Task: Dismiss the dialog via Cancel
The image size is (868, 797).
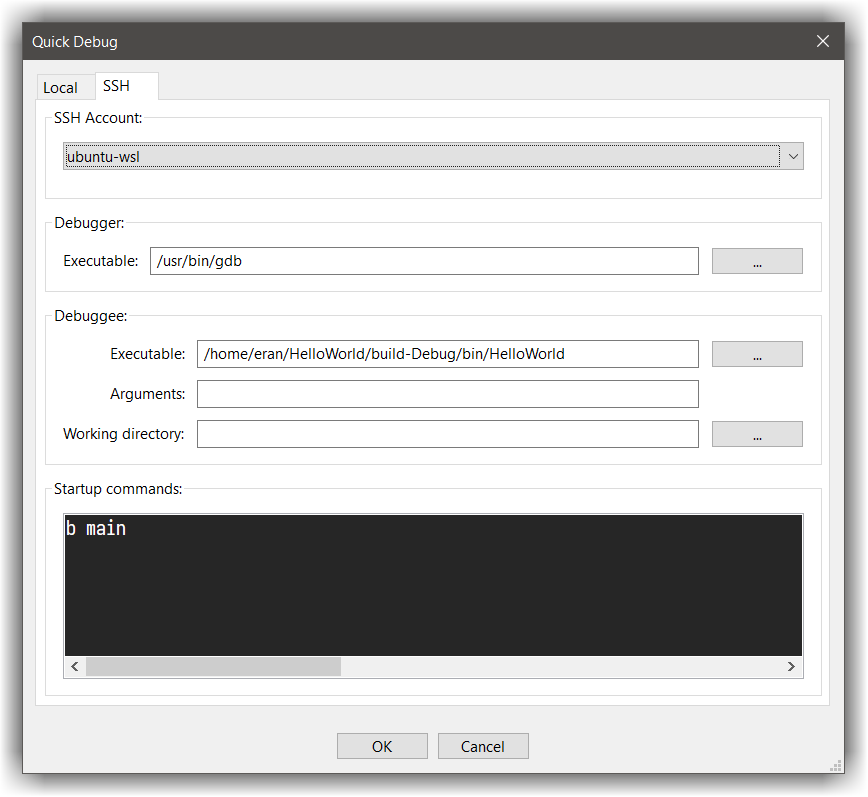Action: 483,746
